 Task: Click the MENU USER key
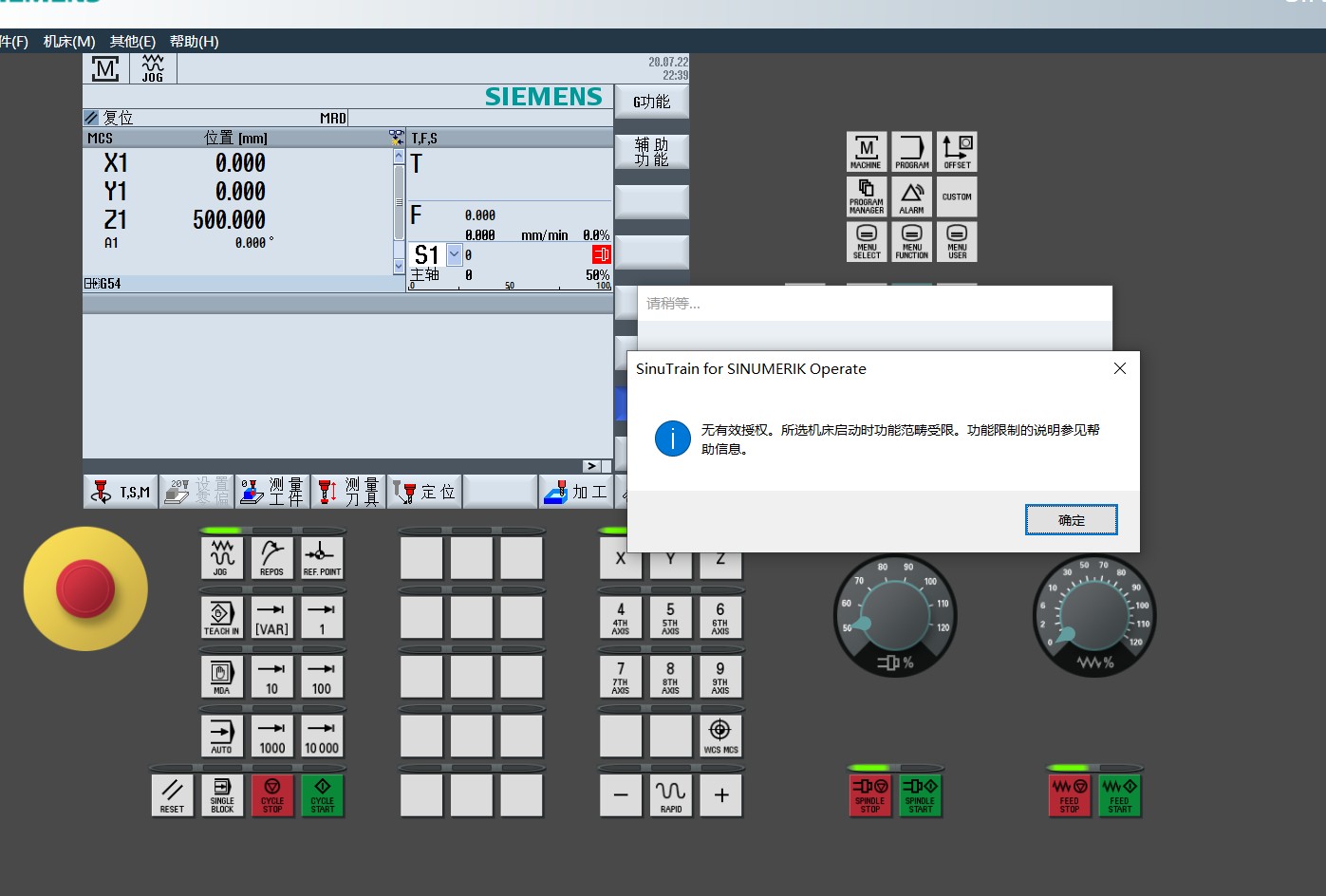coord(957,241)
